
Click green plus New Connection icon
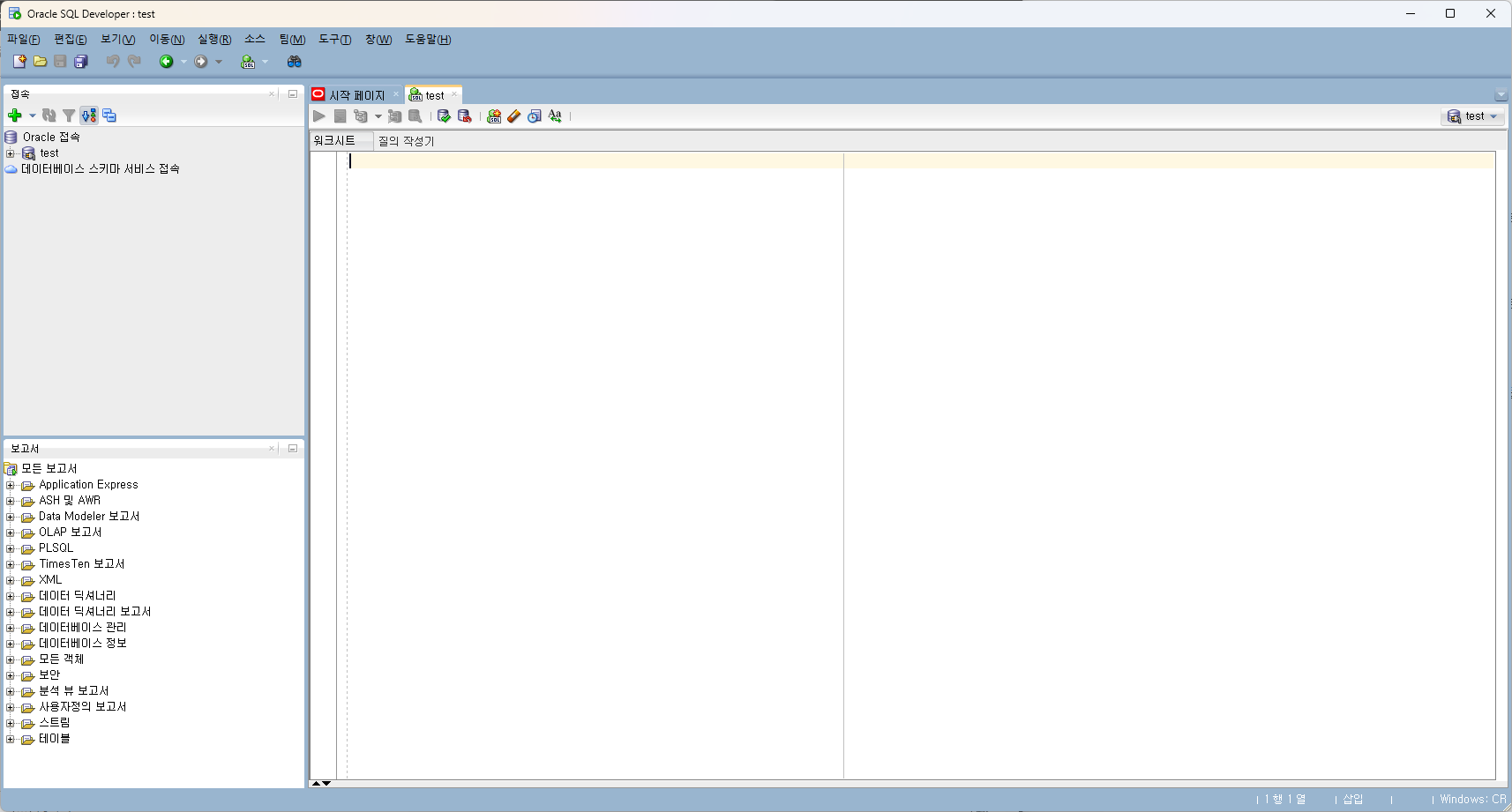[x=15, y=115]
